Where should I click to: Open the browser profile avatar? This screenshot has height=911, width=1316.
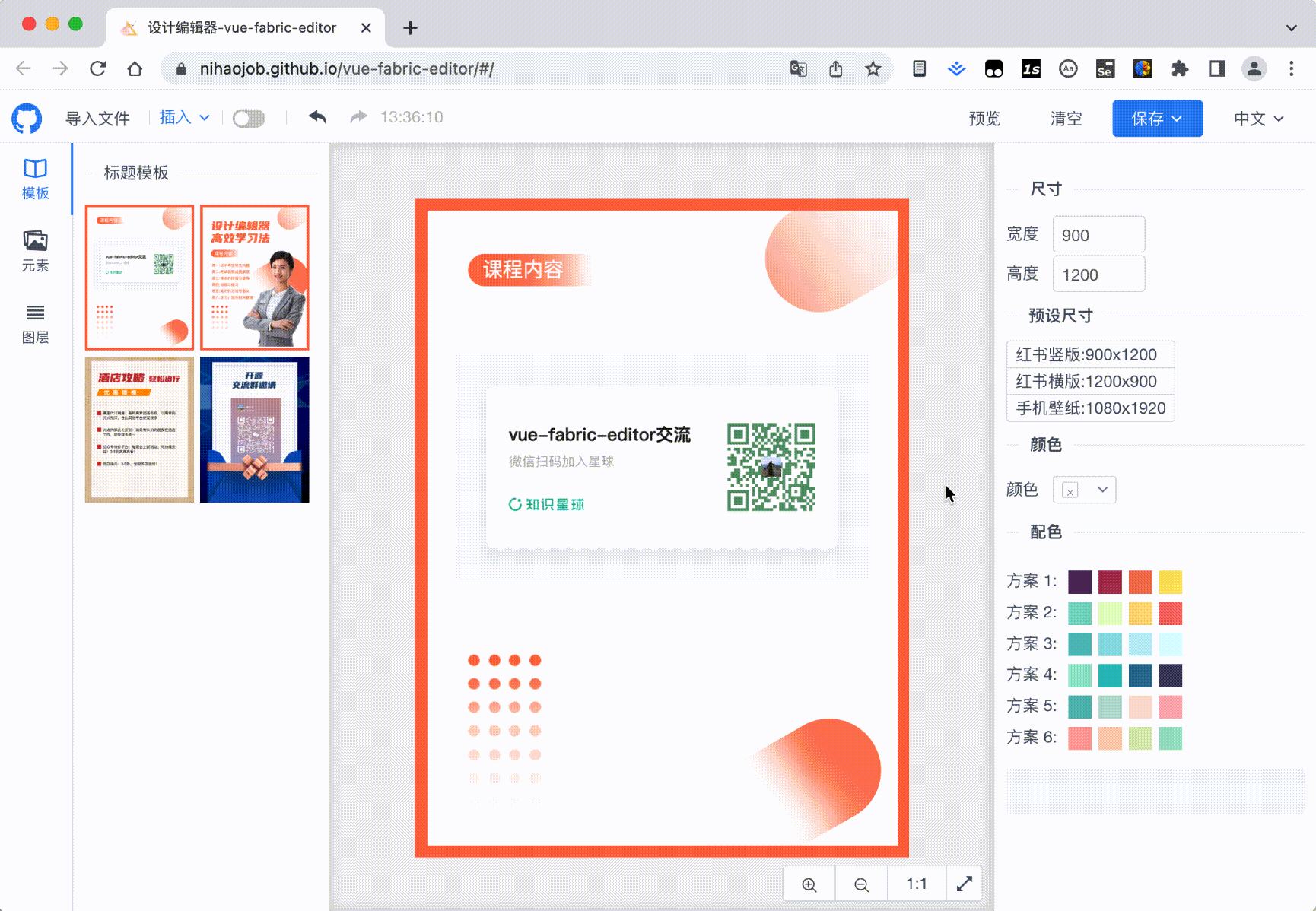tap(1254, 68)
